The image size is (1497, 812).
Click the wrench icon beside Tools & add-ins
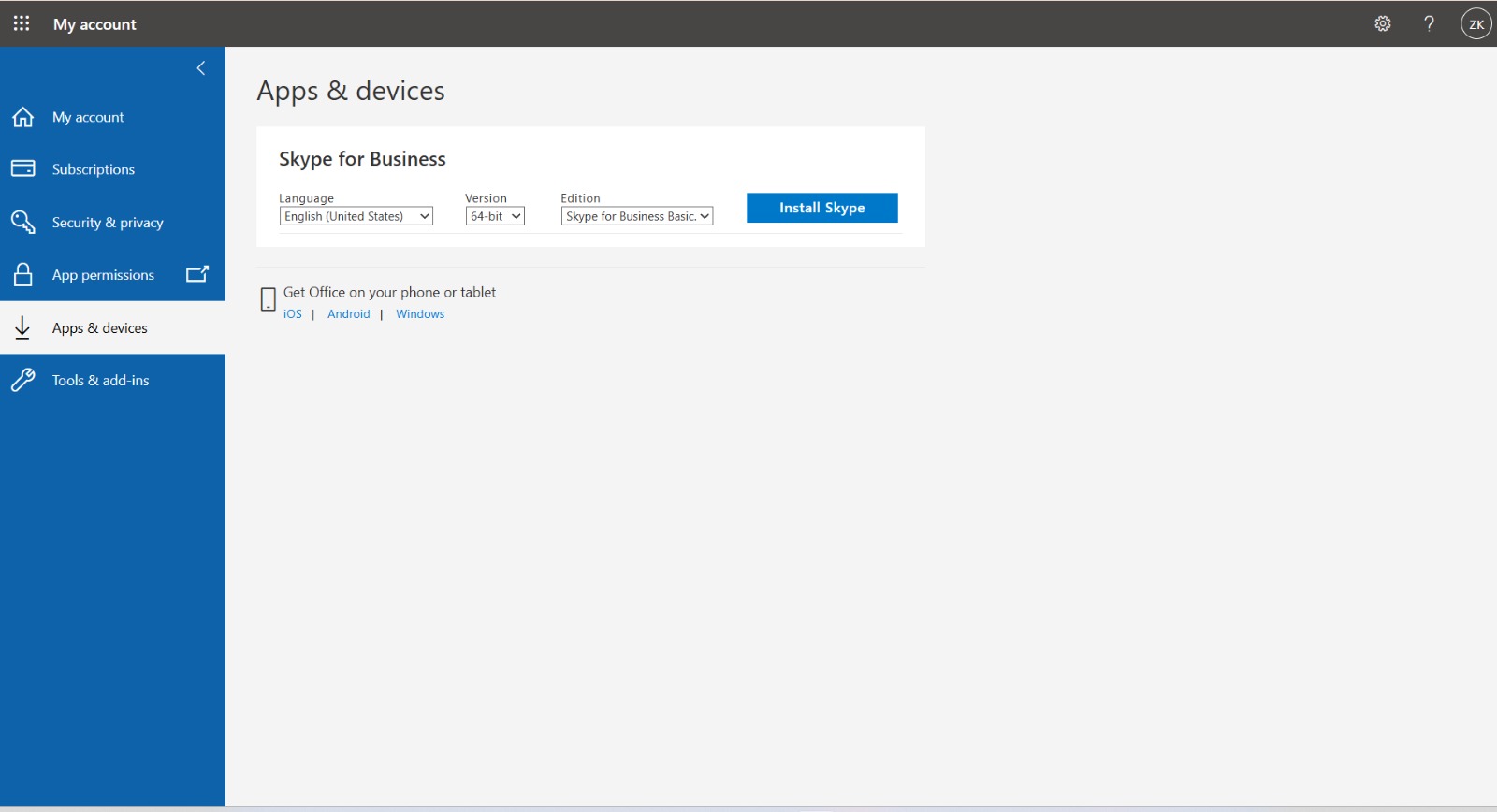tap(22, 380)
